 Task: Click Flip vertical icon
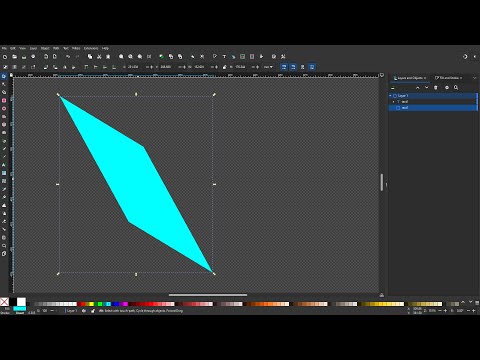[x=74, y=67]
